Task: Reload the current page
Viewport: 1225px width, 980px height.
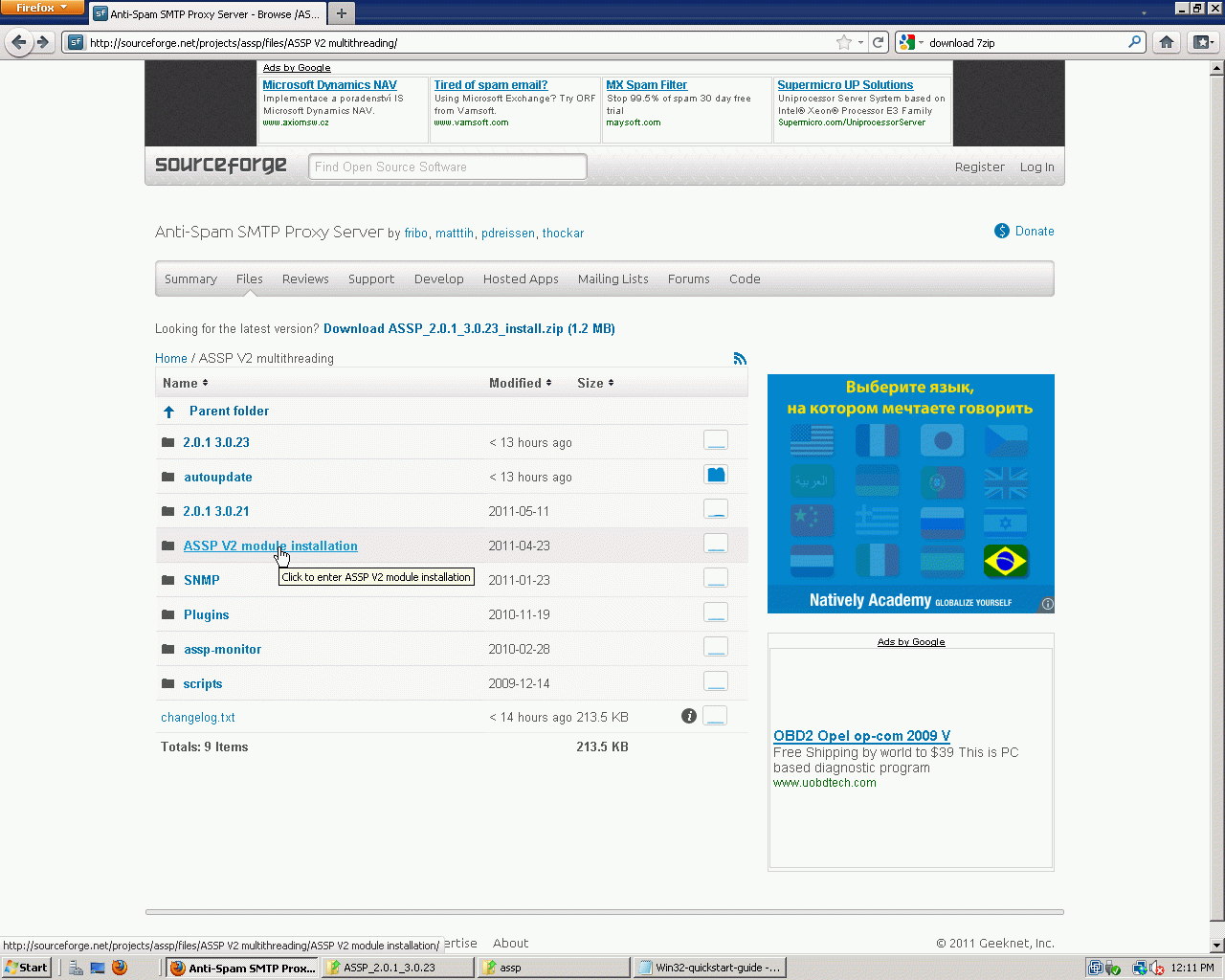Action: pyautogui.click(x=878, y=42)
